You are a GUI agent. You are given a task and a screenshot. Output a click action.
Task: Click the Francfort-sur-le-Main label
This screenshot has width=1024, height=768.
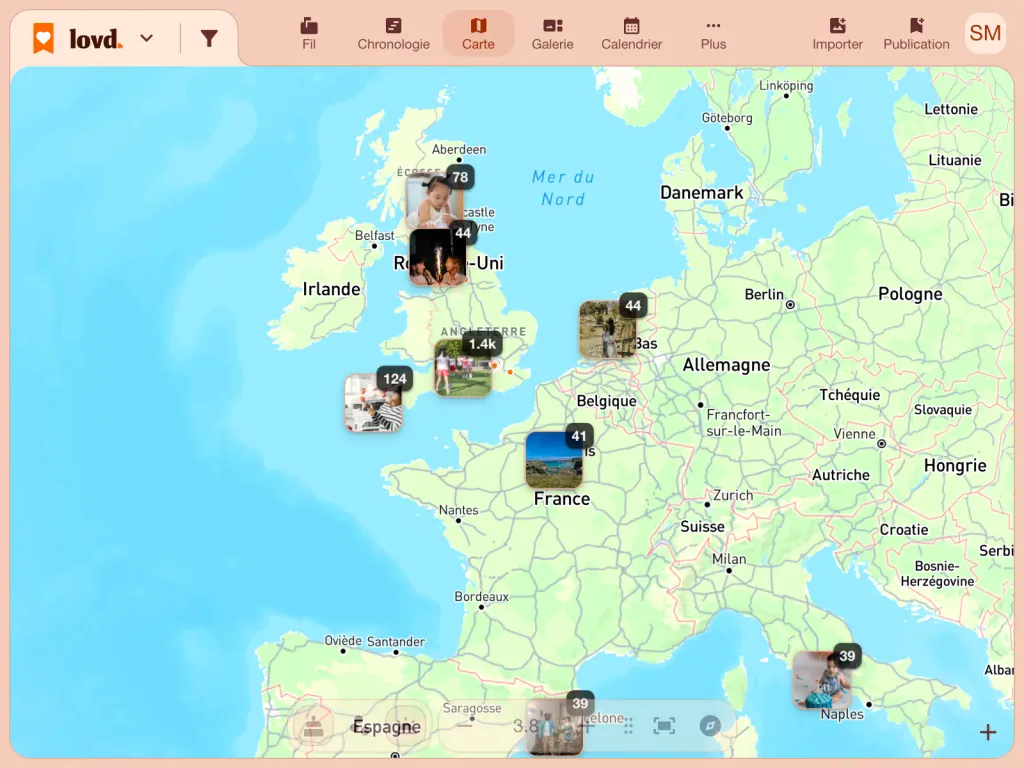tap(744, 423)
